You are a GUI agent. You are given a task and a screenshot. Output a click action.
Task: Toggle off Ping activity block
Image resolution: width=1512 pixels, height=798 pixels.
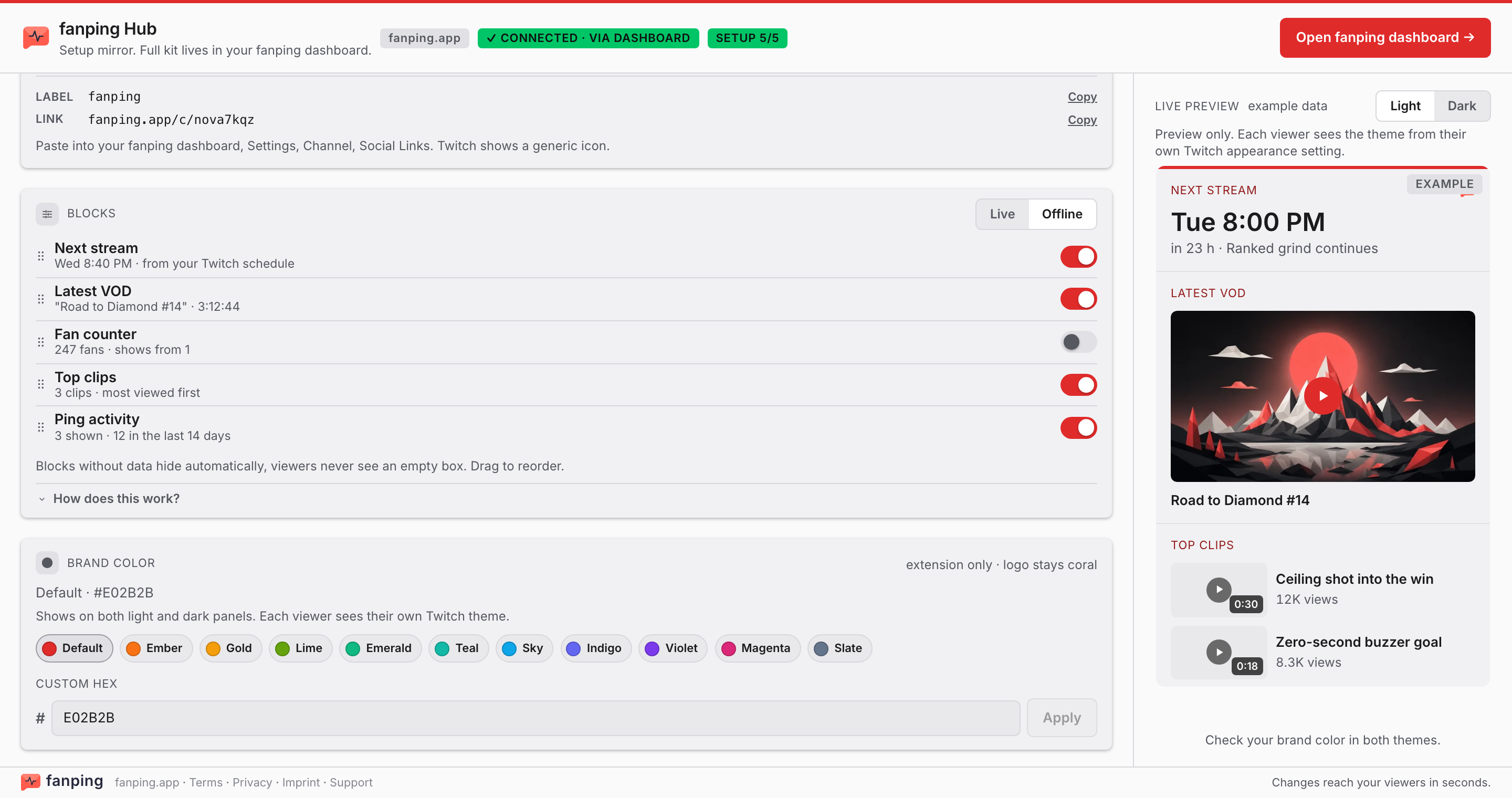point(1078,428)
